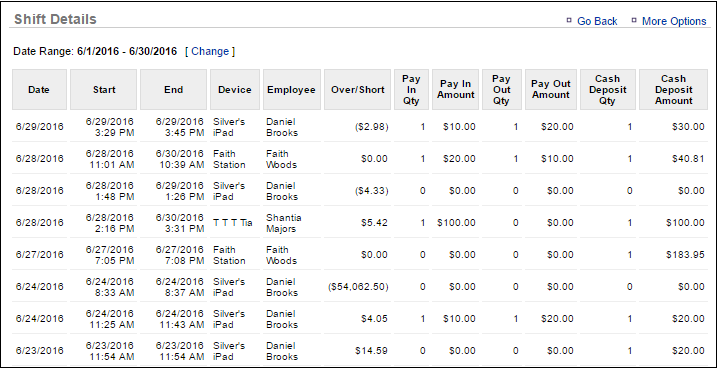Select the Device column header

pos(235,90)
